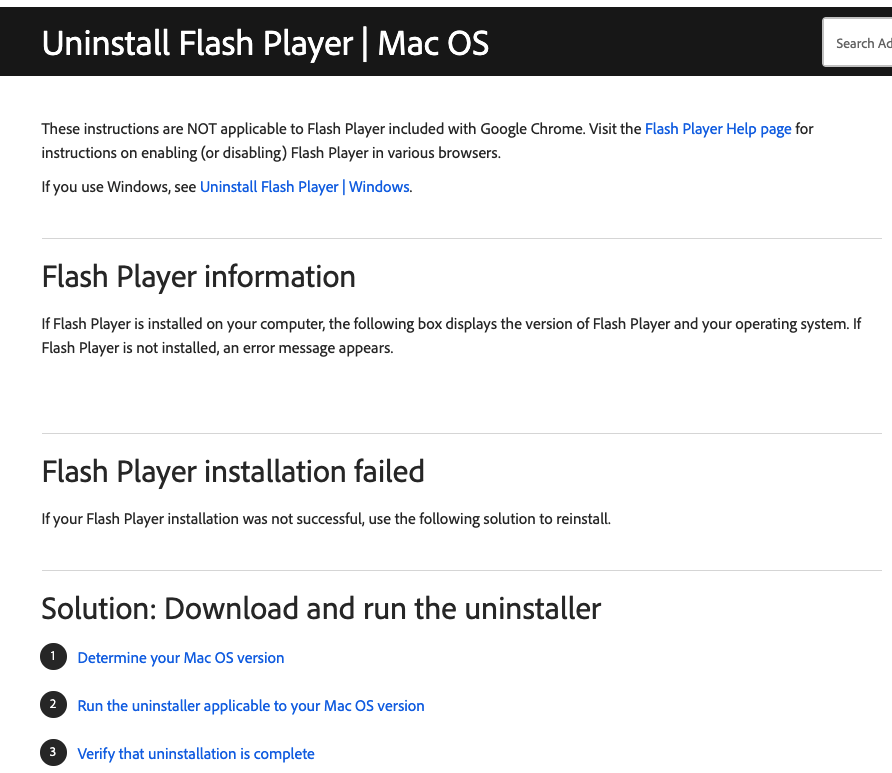Click the number 1 step circle
The width and height of the screenshot is (892, 773).
(53, 657)
